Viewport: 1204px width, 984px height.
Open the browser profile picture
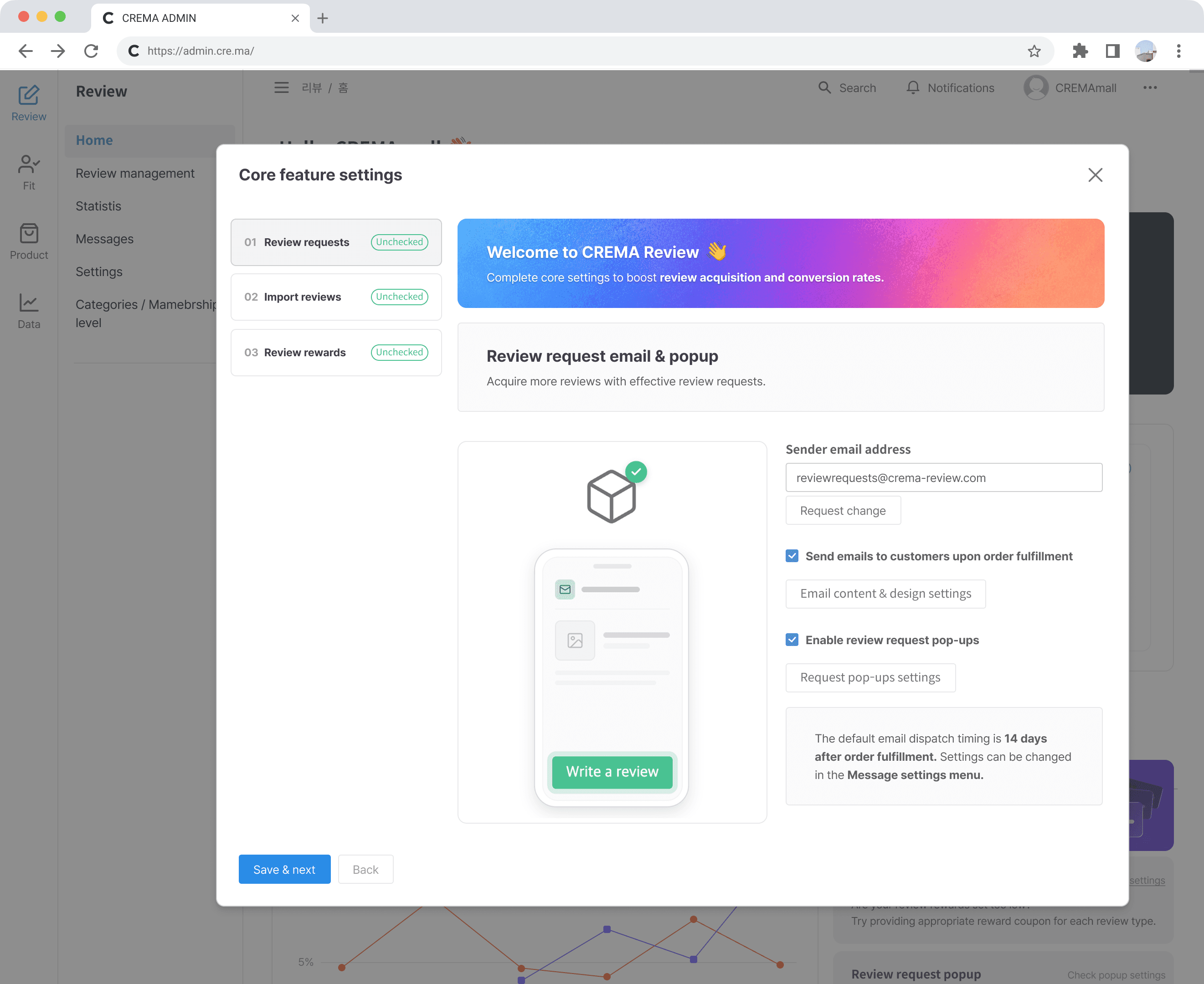(1146, 51)
